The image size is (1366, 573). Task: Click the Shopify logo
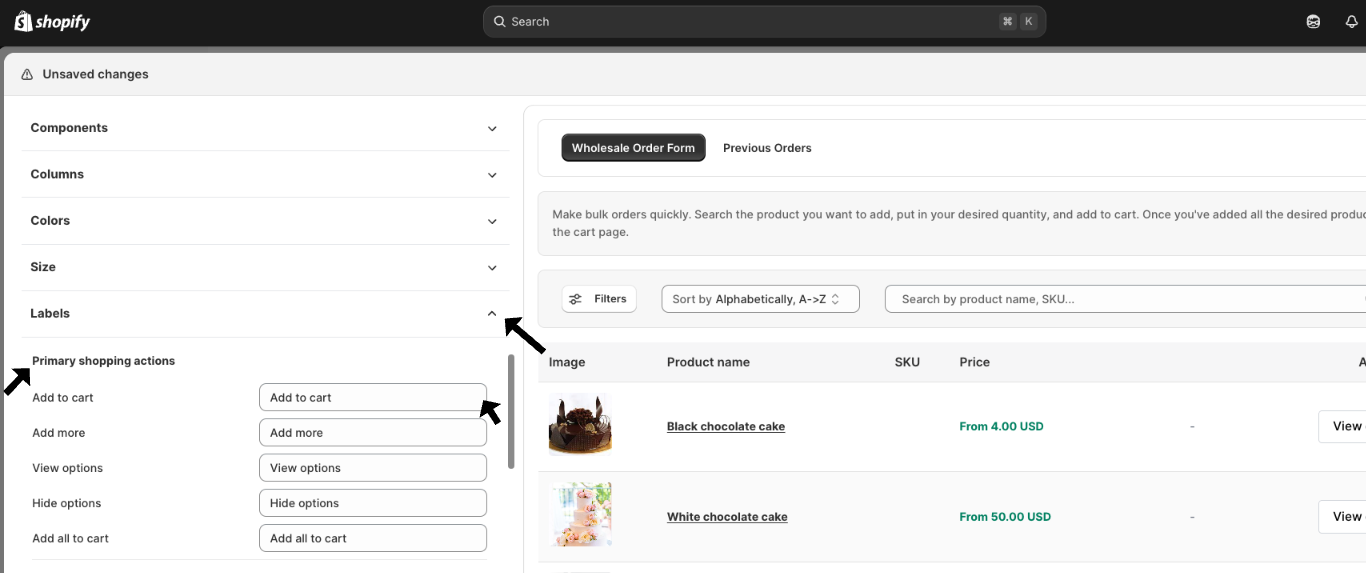pyautogui.click(x=52, y=21)
